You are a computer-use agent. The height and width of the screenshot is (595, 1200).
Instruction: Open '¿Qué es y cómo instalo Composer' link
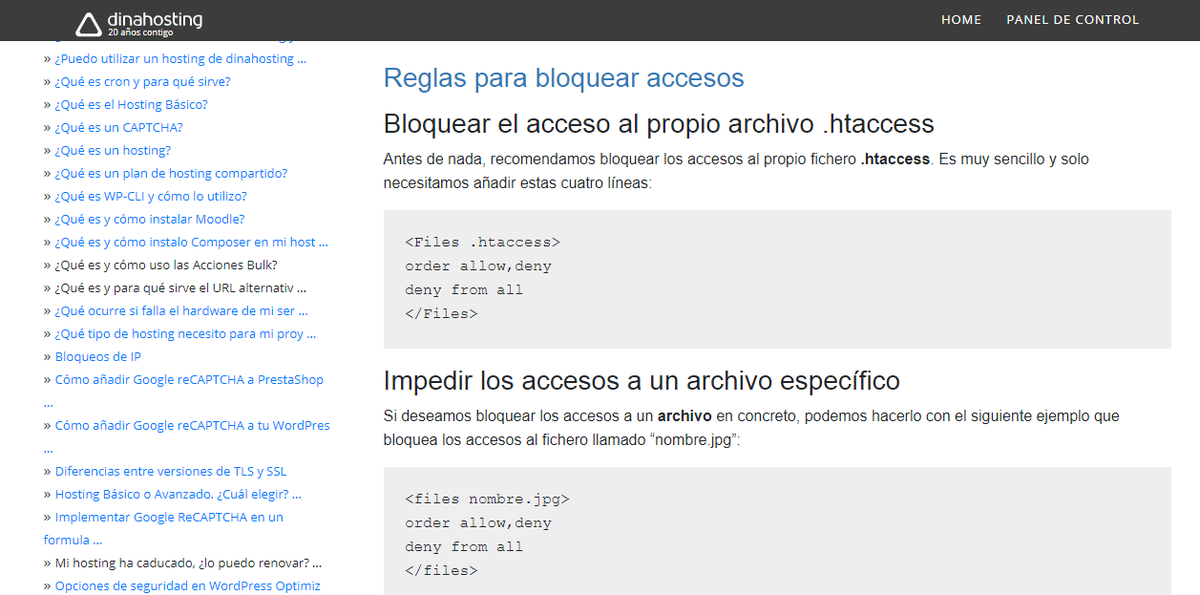pos(191,243)
